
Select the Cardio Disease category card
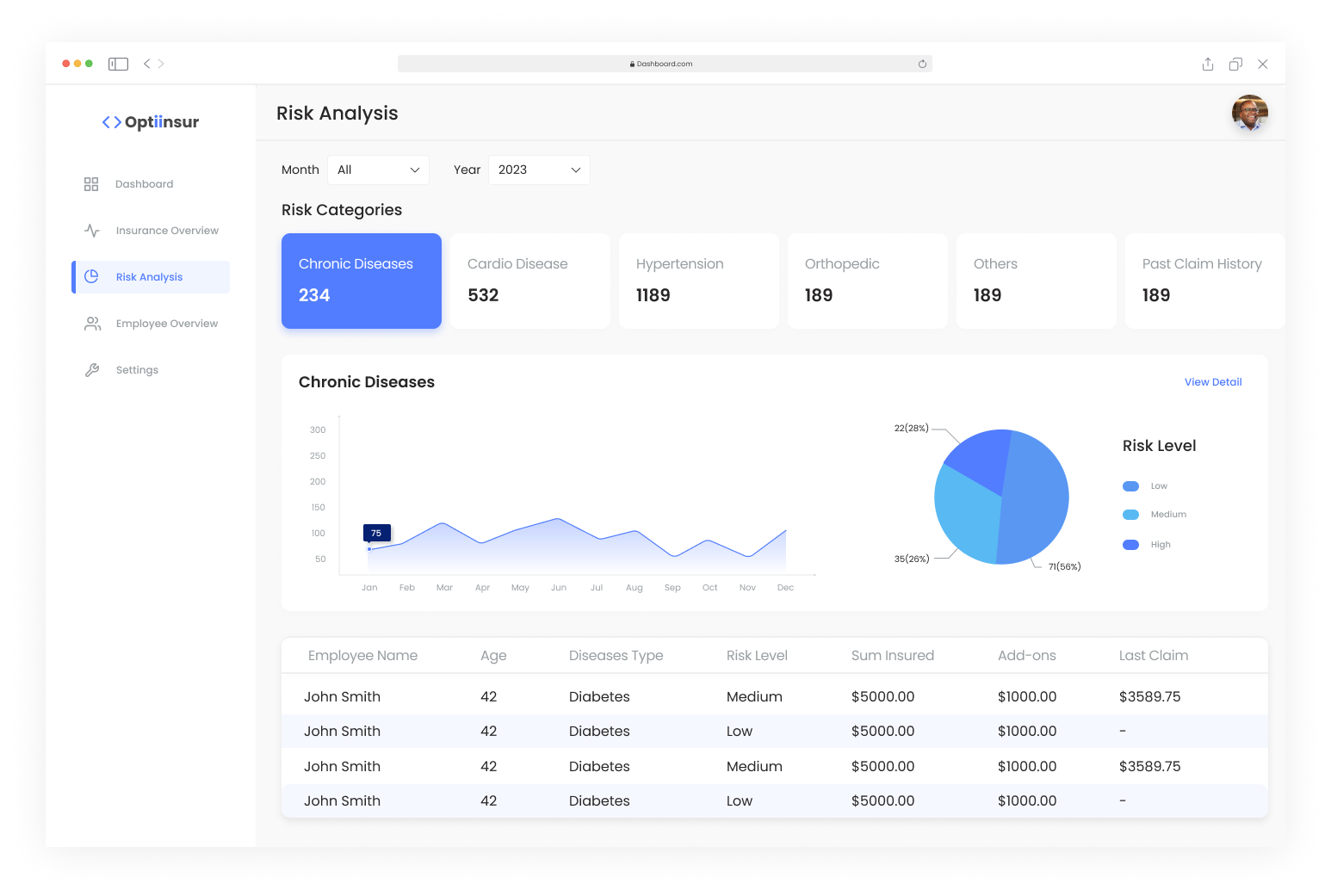point(529,281)
